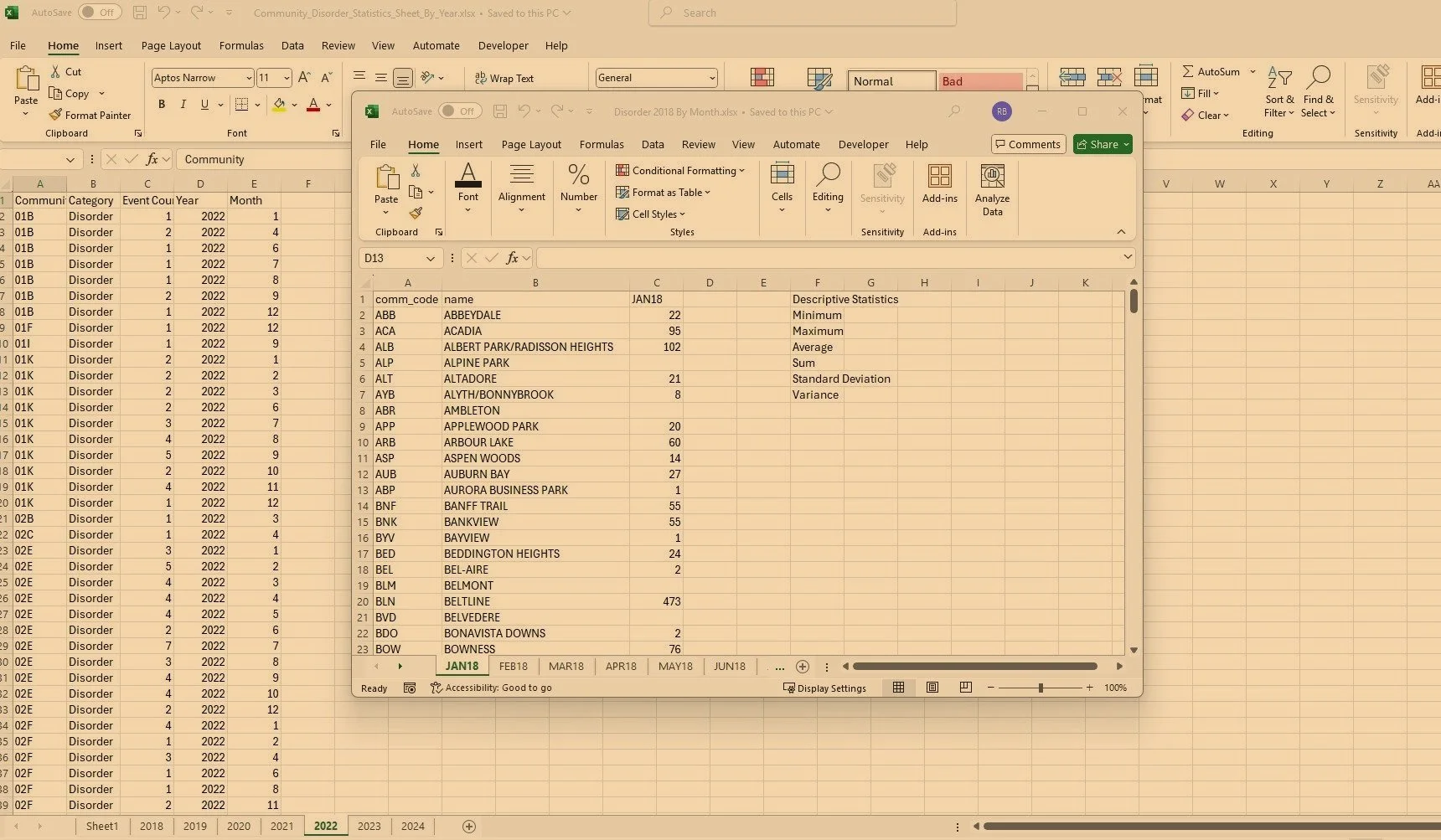Screen dimensions: 1441x840
Task: Adjust the zoom slider
Action: [x=1041, y=688]
